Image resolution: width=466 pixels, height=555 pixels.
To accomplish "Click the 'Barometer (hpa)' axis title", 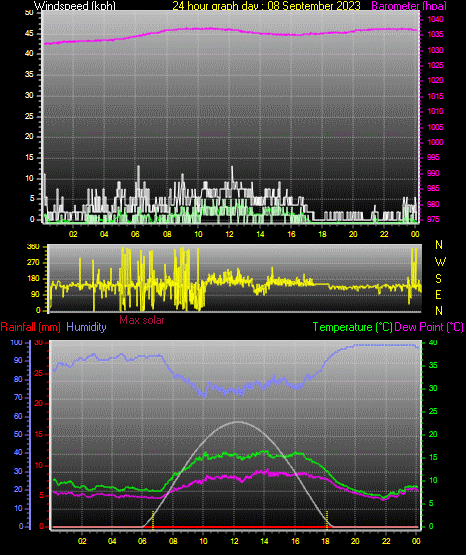I will (x=409, y=6).
